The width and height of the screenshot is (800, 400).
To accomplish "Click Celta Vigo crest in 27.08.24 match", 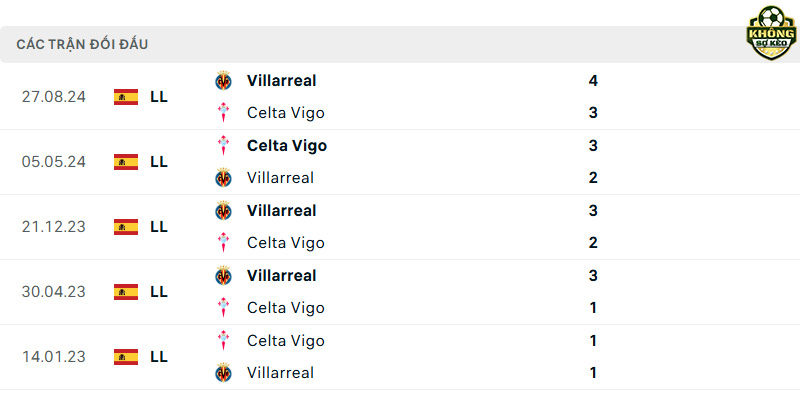I will tap(223, 113).
